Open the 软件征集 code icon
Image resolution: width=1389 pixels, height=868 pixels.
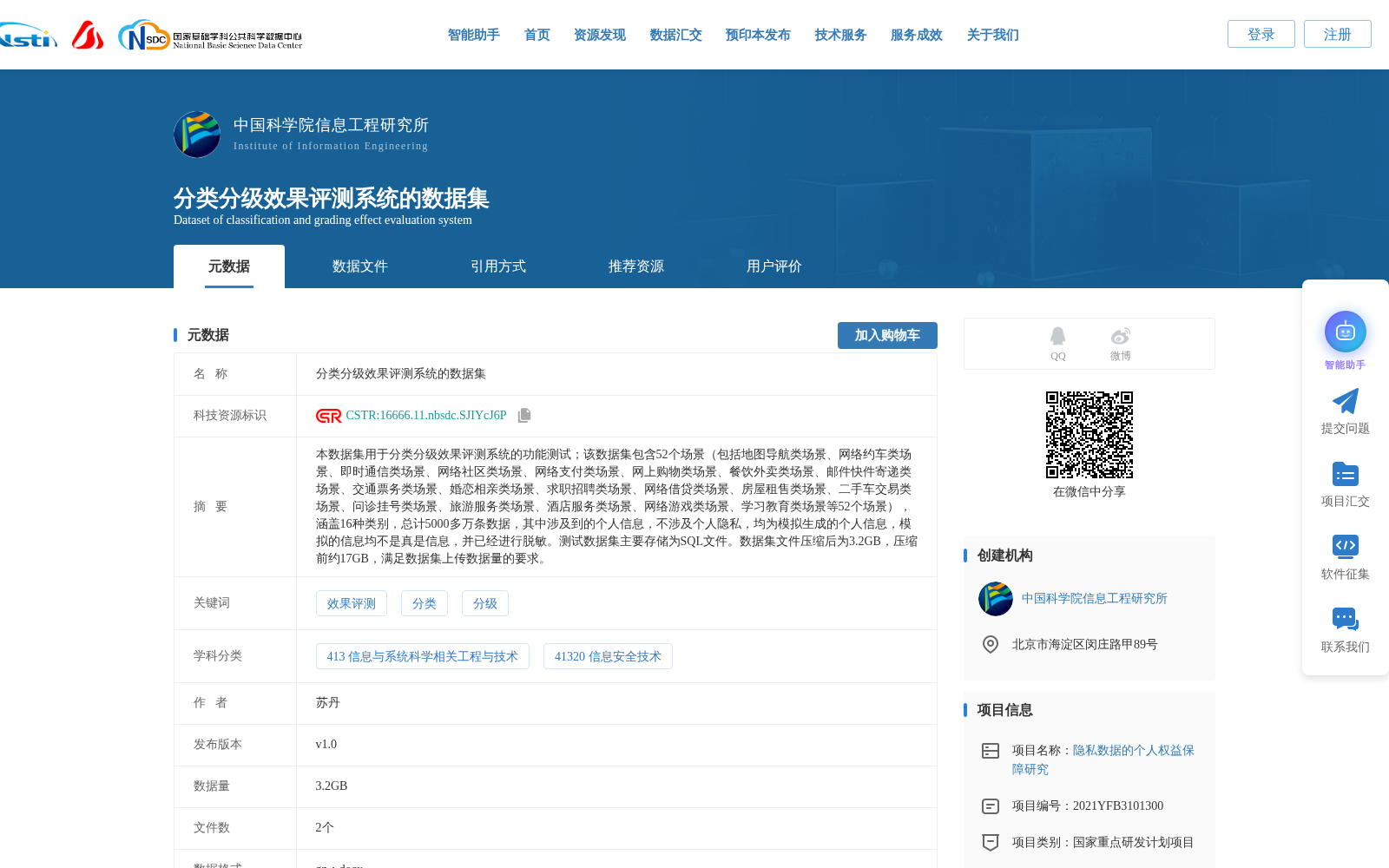coord(1346,546)
